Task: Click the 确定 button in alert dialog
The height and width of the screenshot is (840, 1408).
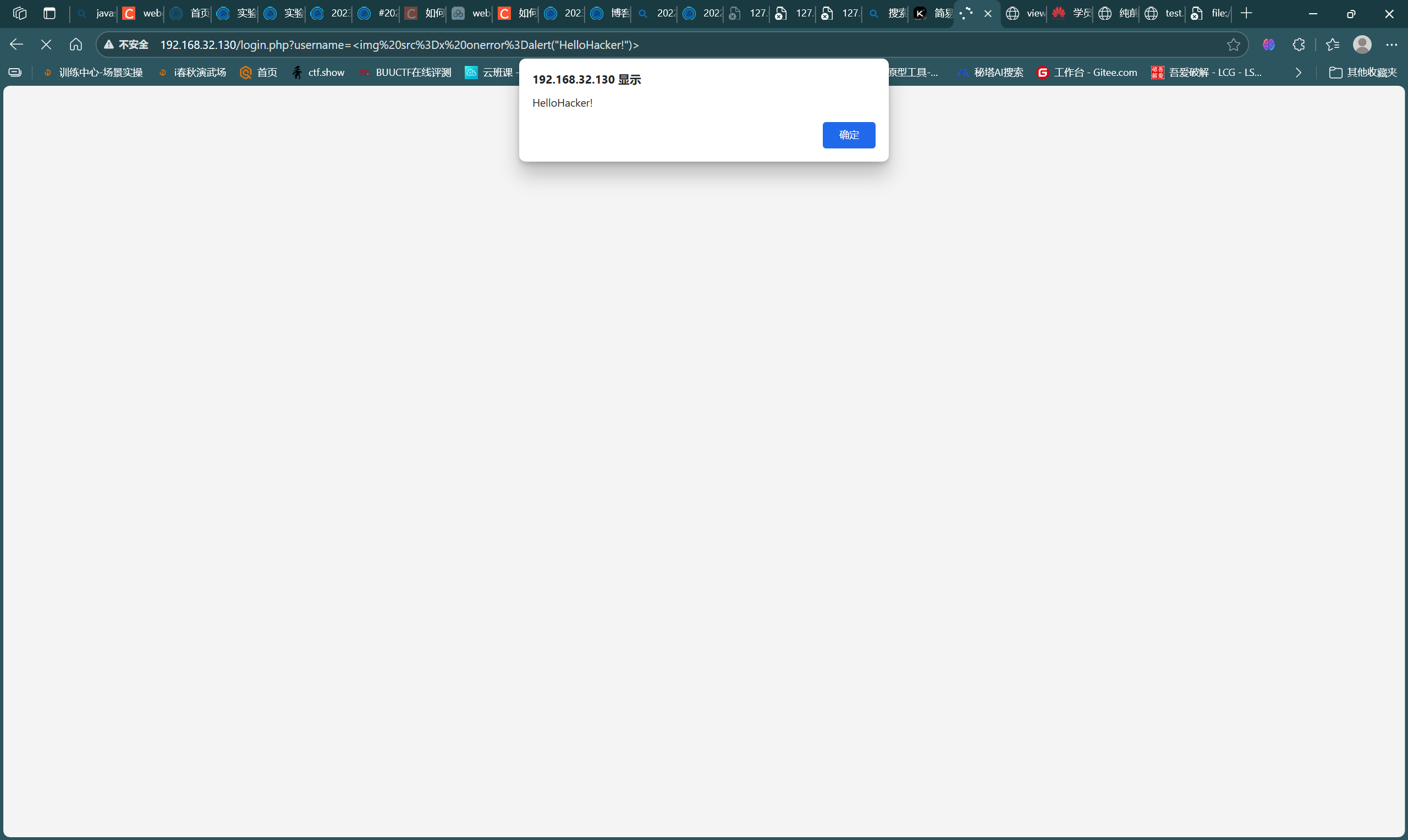Action: 848,135
